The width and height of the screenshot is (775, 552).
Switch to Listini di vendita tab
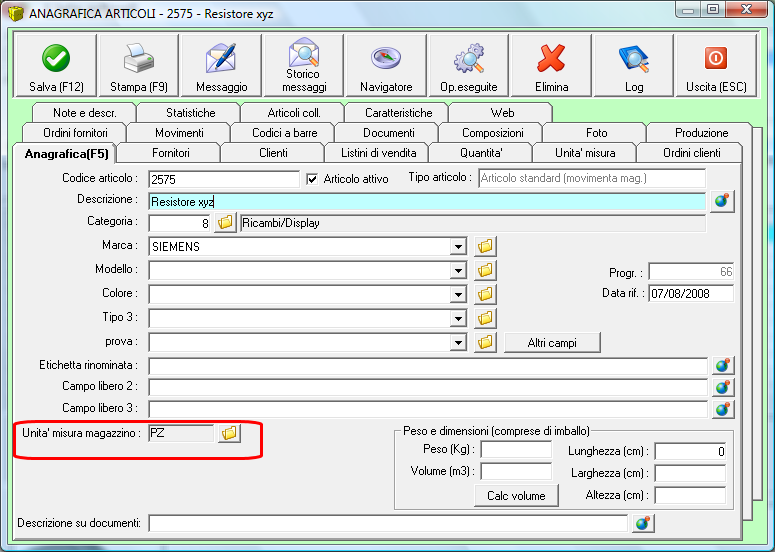pyautogui.click(x=378, y=153)
